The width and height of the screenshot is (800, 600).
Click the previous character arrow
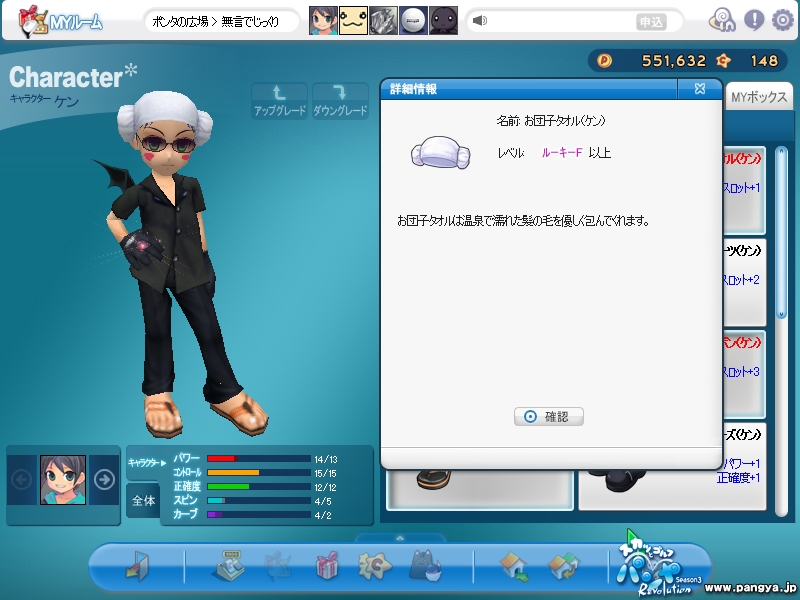pos(21,480)
